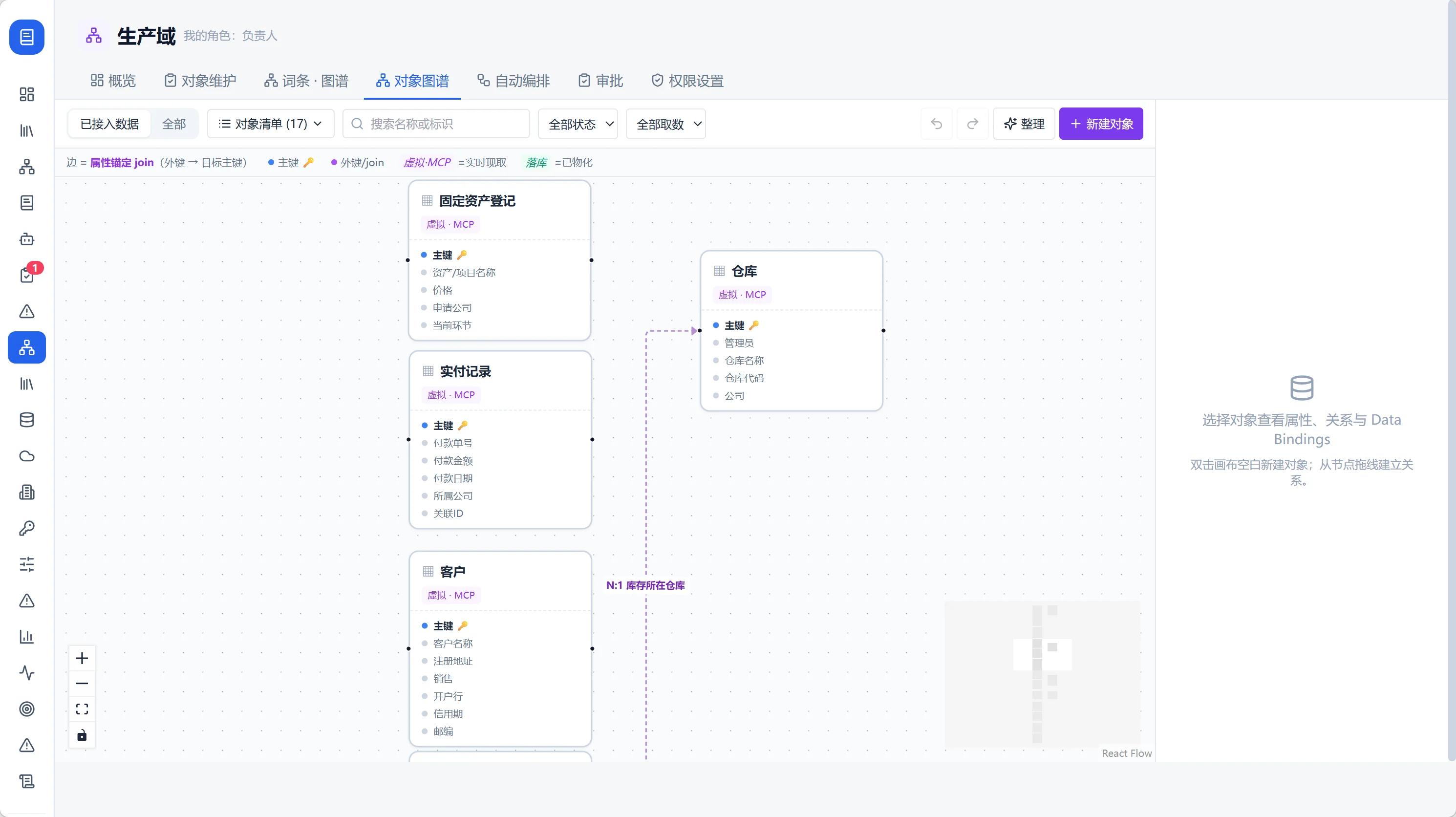Switch to 全部 filter
1456x817 pixels.
174,124
